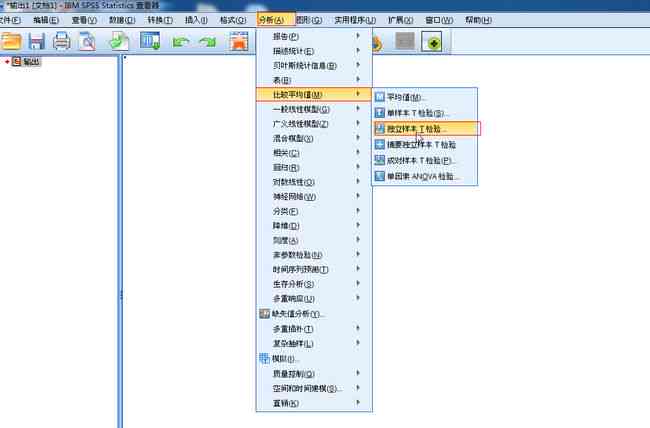Viewport: 650px width, 428px height.
Task: Open the 编辑(E) menu
Action: tap(46, 20)
